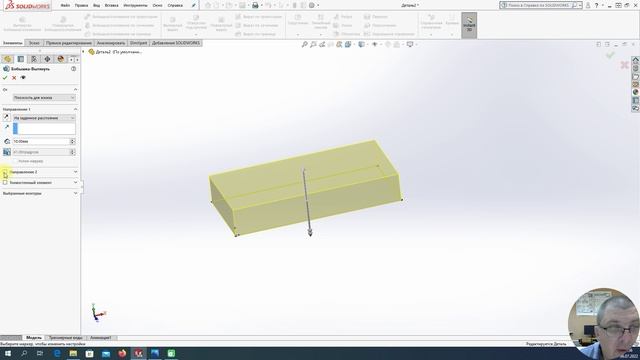Adjust the depth value spinner arrows
Screen dimensions: 640x360
coord(73,141)
